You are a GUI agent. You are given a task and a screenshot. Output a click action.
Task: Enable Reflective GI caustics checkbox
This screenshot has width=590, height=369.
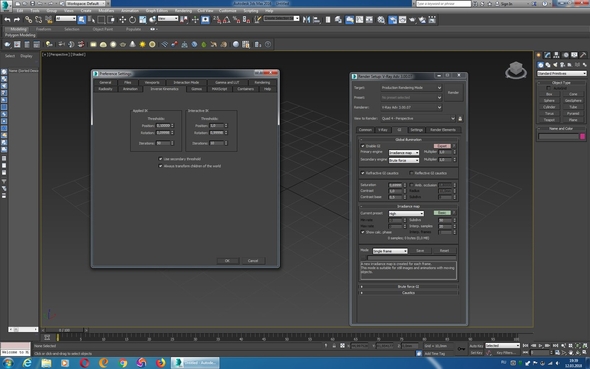[x=411, y=173]
